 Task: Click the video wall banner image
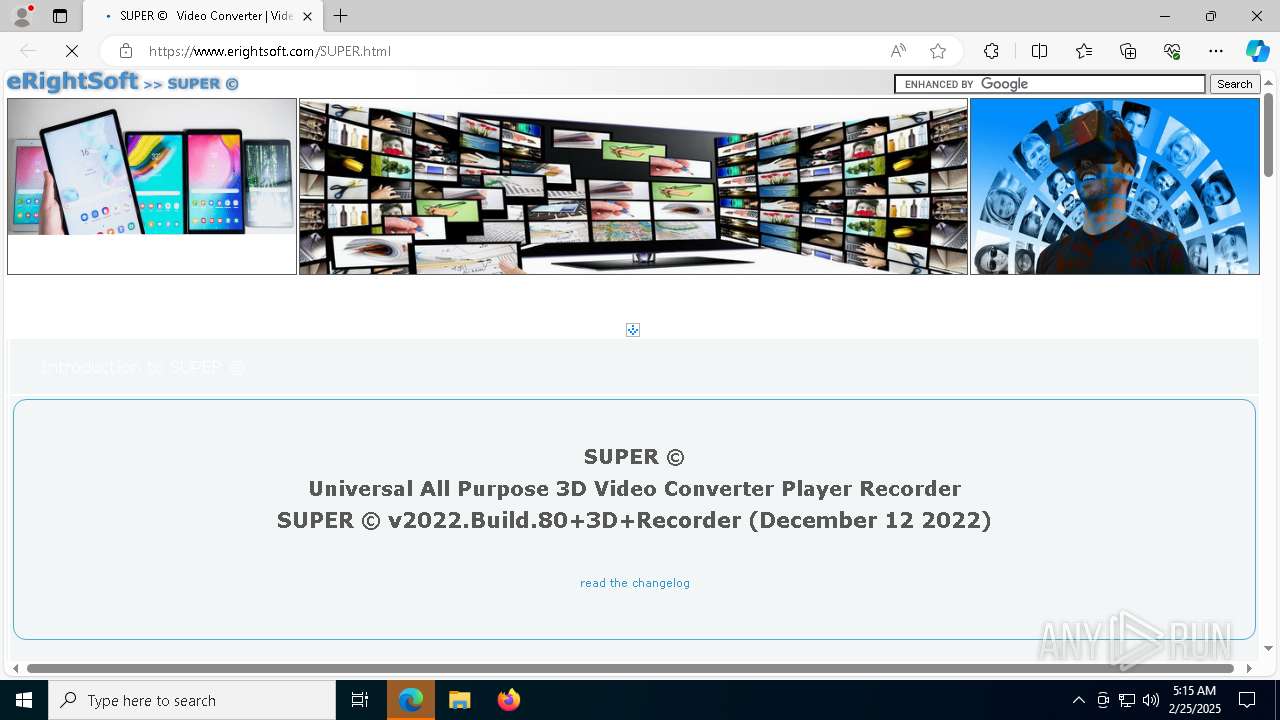pyautogui.click(x=633, y=186)
